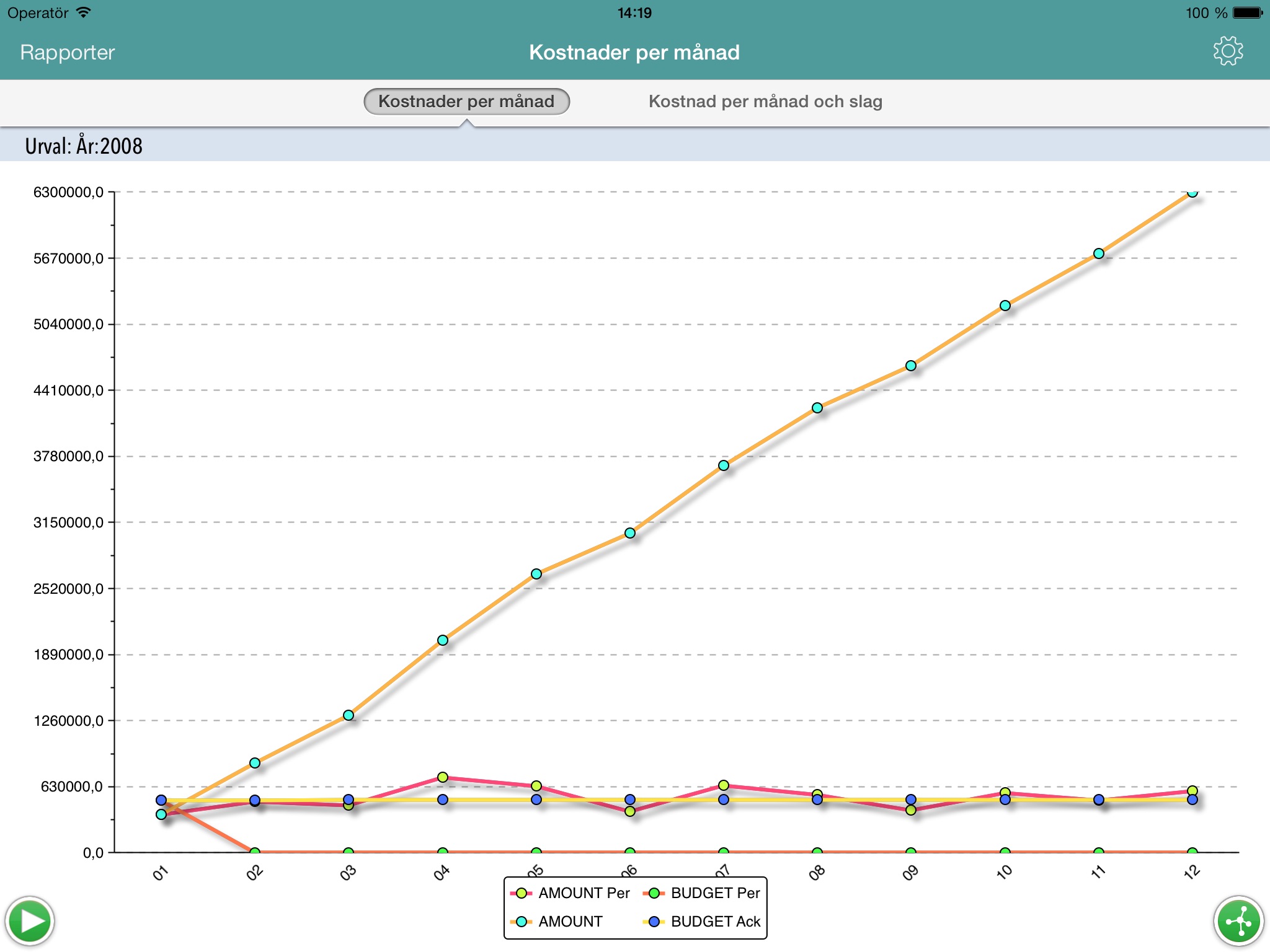The image size is (1270, 952).
Task: Tap the green share nodes button
Action: coord(1238,922)
